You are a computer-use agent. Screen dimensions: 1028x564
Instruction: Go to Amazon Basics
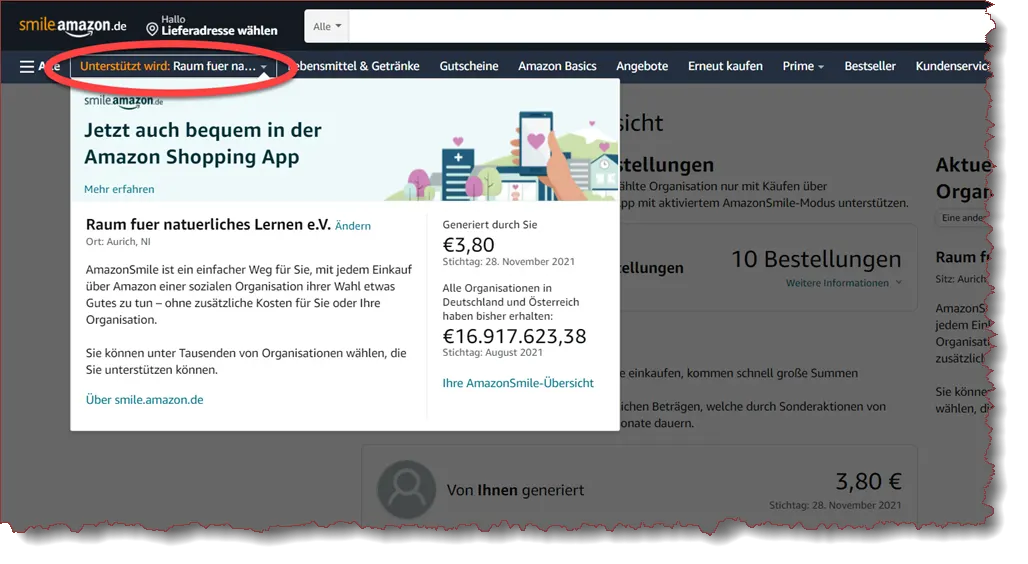click(557, 66)
